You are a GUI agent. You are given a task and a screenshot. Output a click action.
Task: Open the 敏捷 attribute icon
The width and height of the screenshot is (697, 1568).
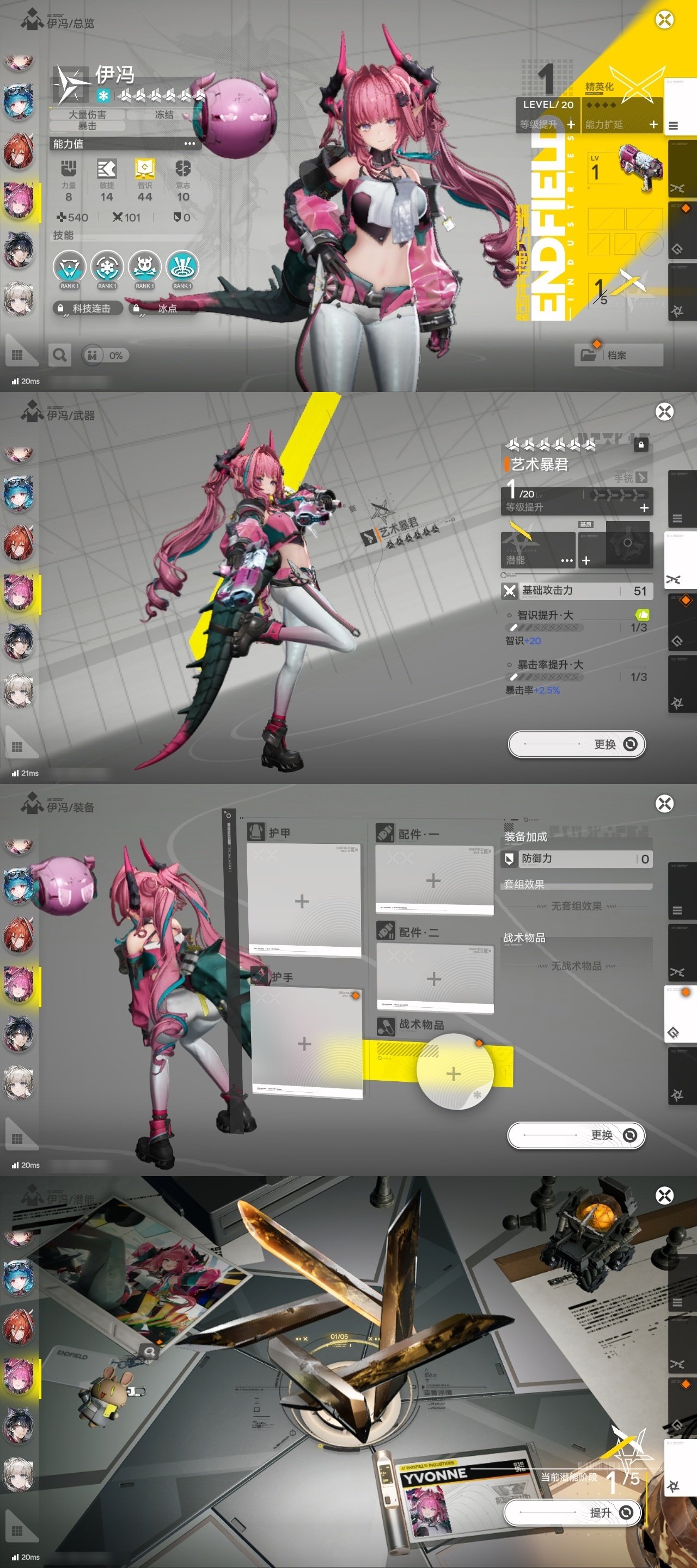[107, 169]
